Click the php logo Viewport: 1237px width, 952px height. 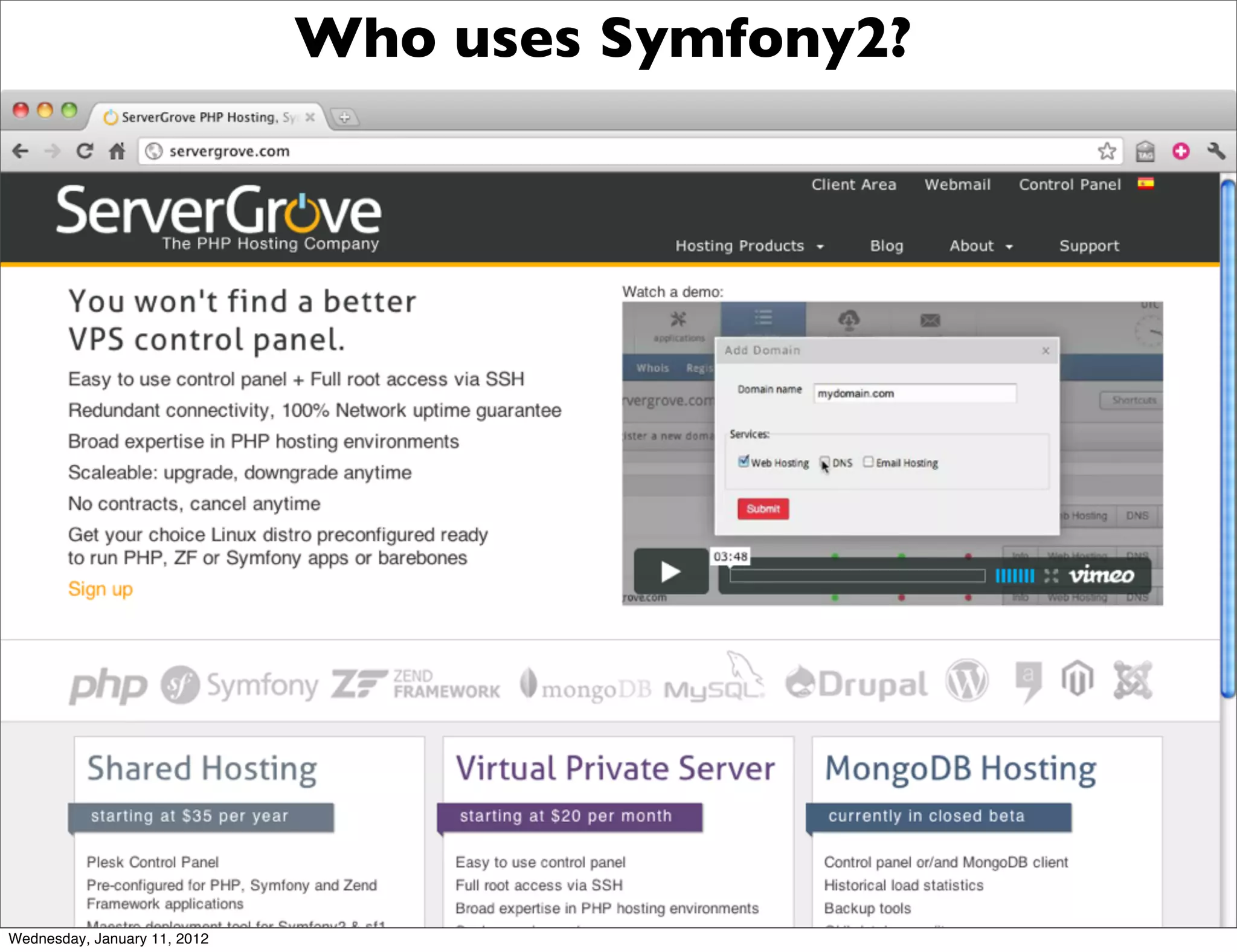[x=109, y=686]
